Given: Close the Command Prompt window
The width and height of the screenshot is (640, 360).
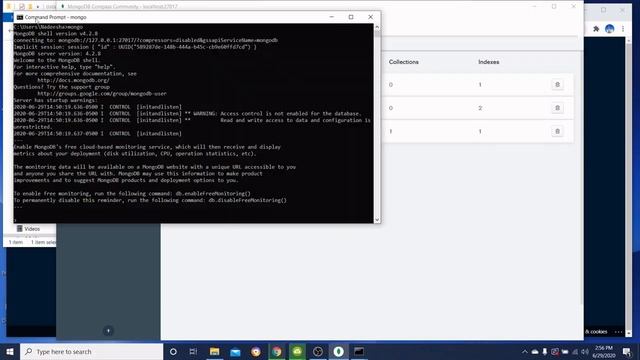Looking at the screenshot, I should pos(371,17).
